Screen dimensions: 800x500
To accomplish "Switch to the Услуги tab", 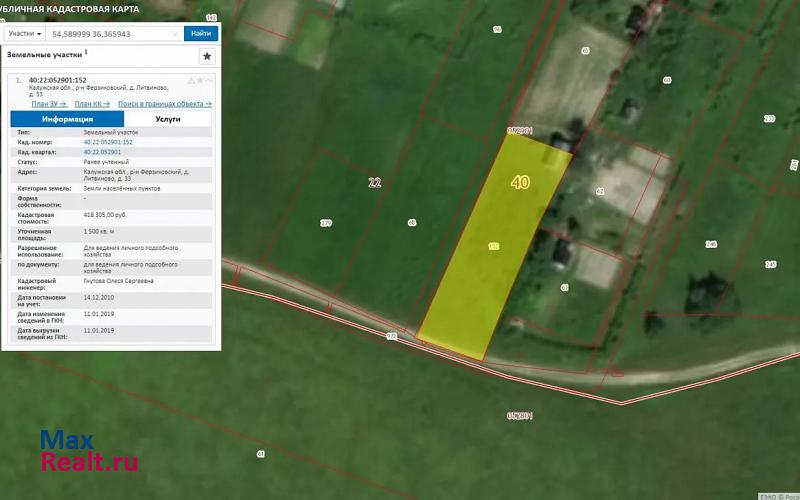I will [x=167, y=118].
